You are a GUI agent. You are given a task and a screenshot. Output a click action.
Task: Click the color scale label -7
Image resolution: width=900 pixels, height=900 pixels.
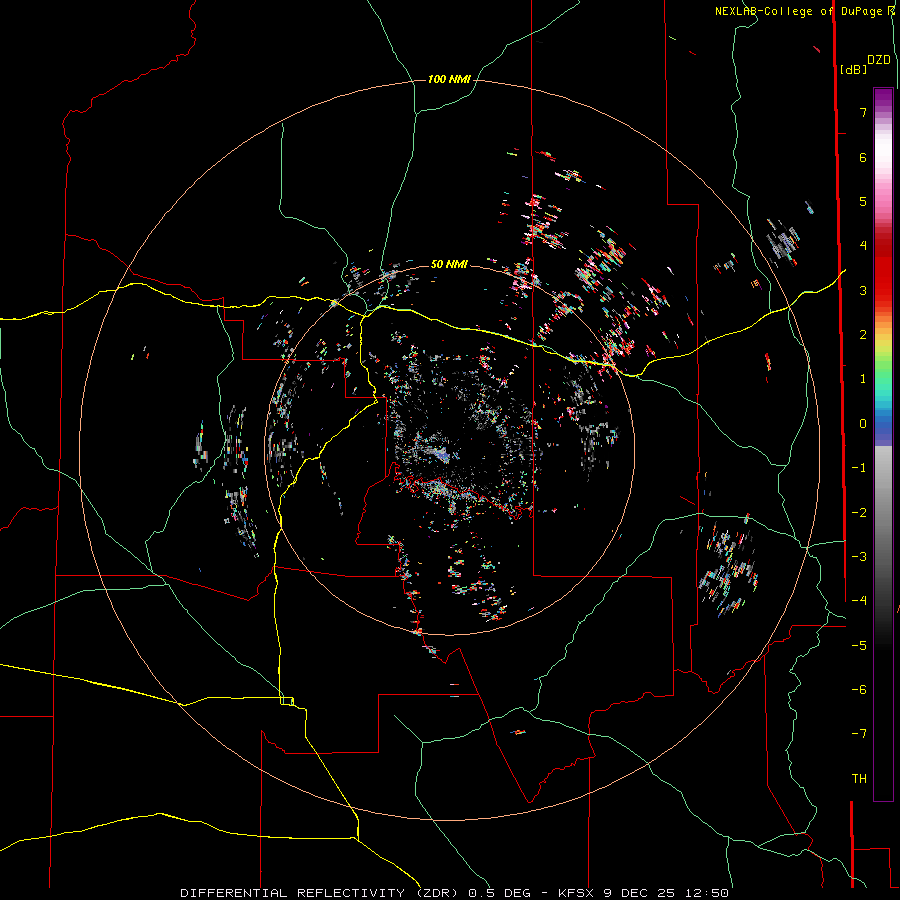click(x=859, y=734)
